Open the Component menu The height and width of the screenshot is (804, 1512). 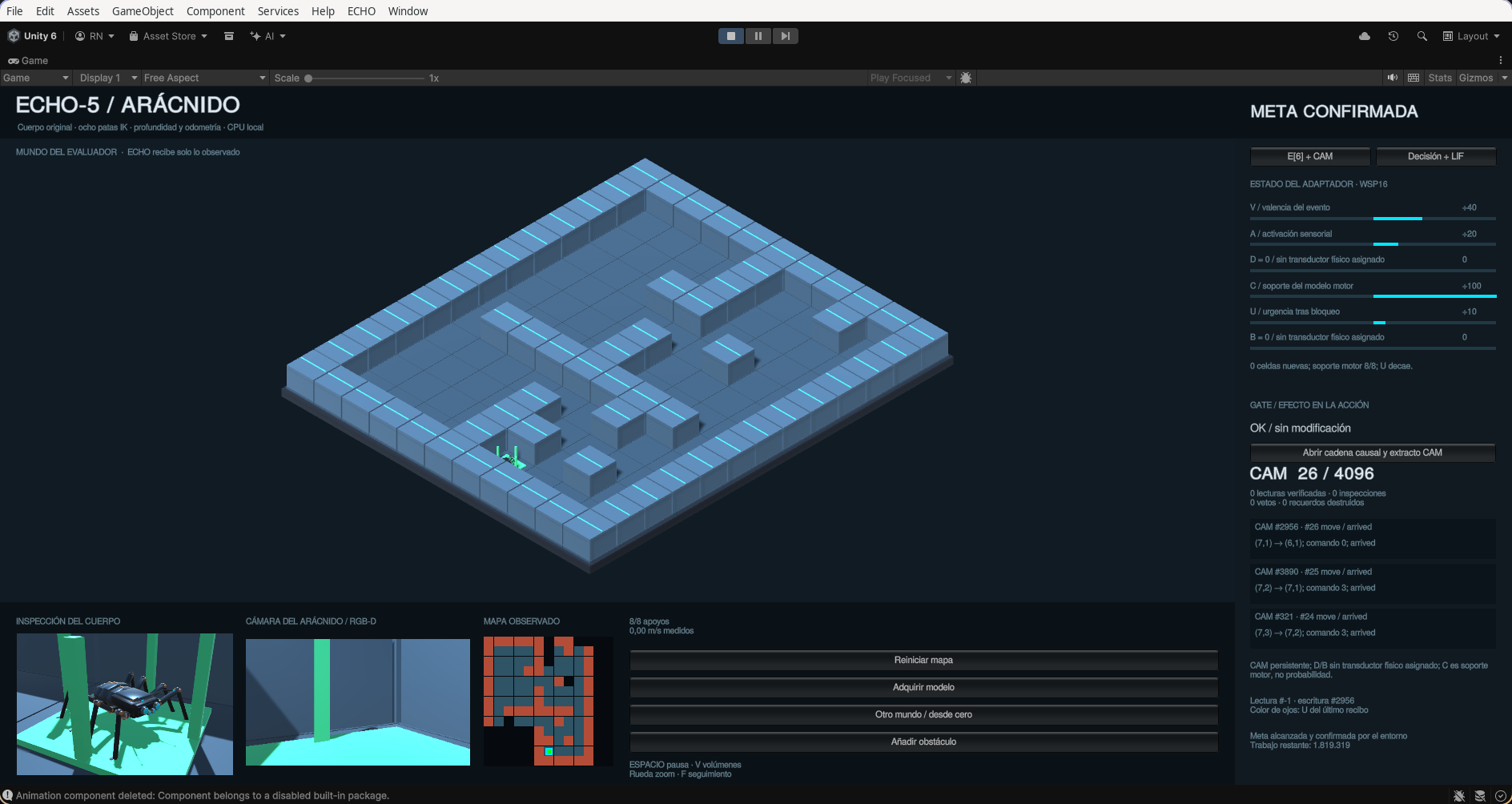click(215, 11)
